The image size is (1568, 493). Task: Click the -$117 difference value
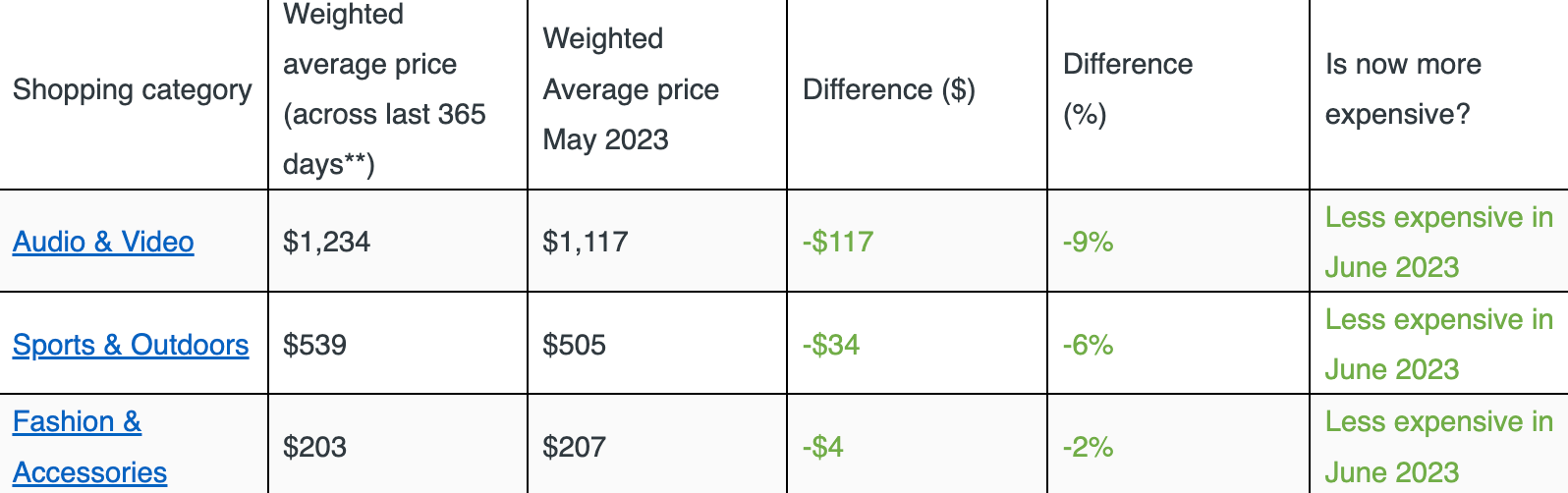[838, 242]
